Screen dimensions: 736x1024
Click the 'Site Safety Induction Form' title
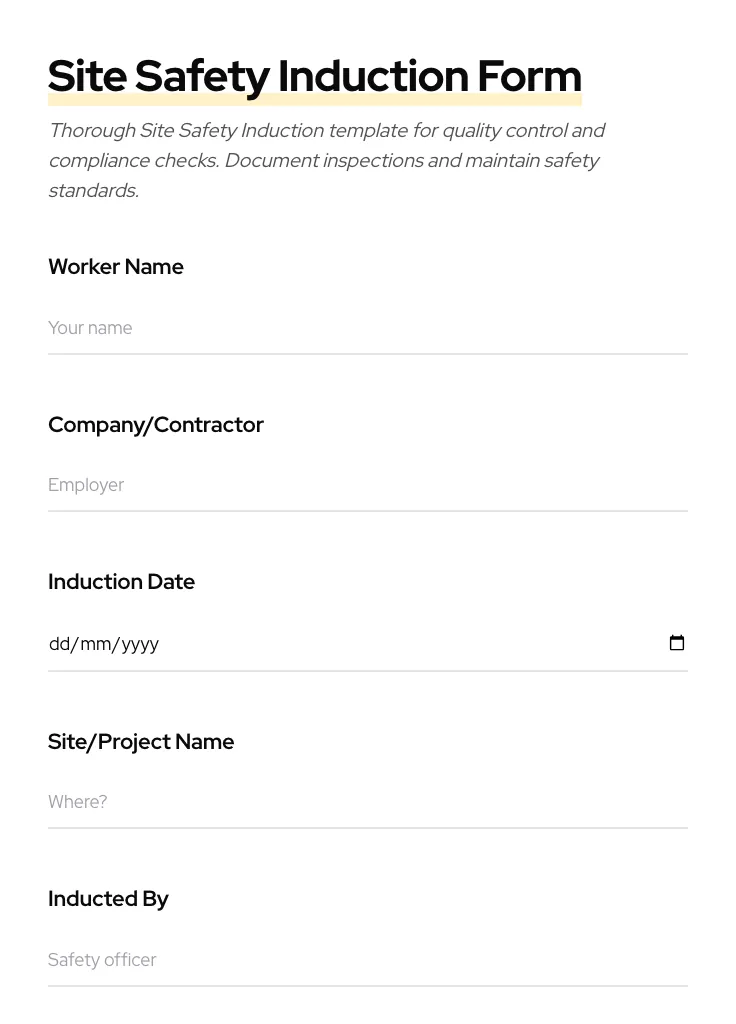tap(314, 75)
